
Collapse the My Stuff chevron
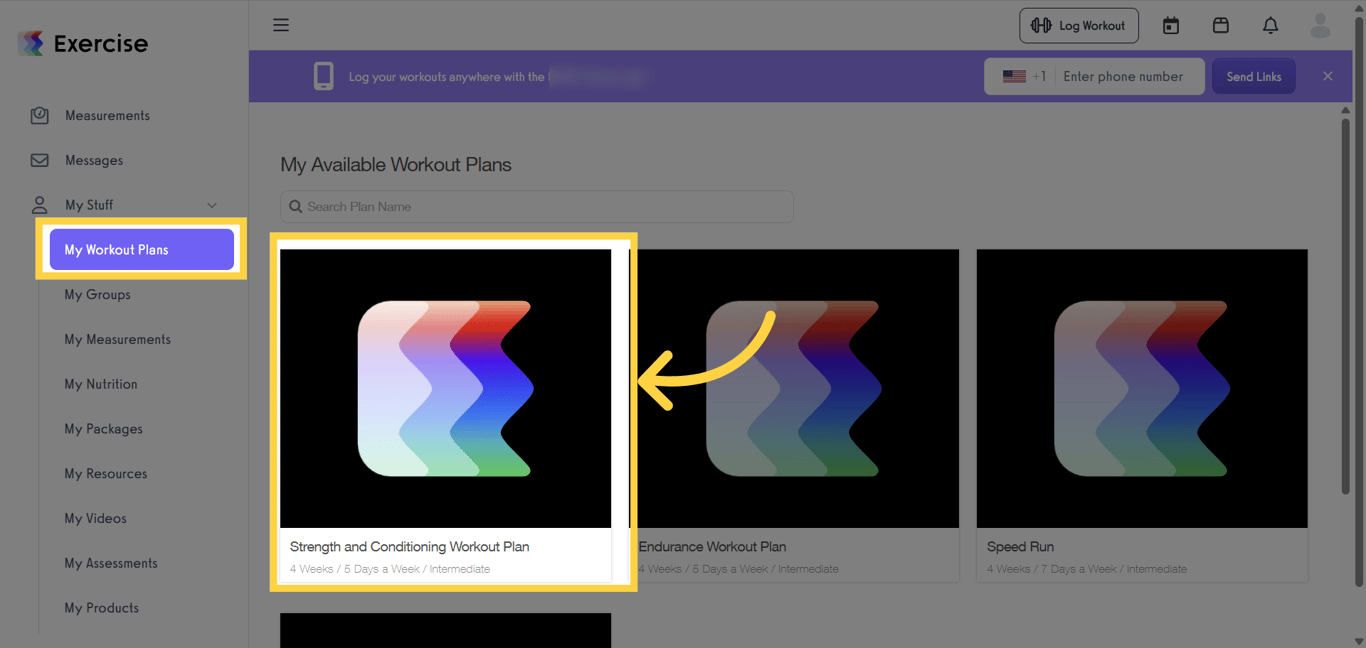pos(212,205)
